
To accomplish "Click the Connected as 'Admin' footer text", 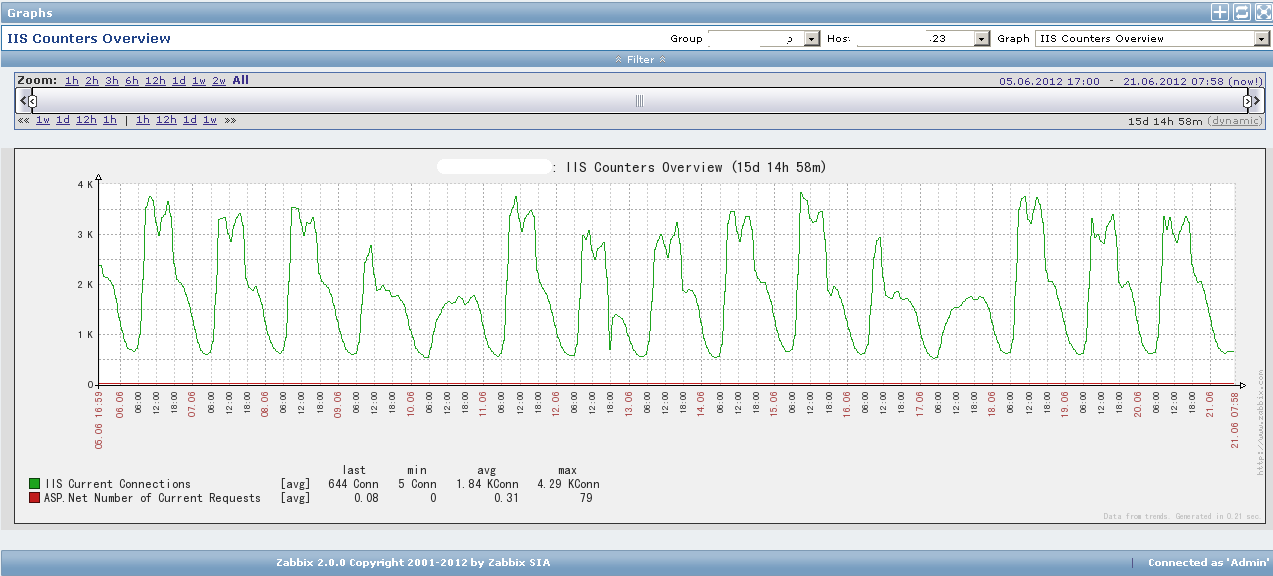I will pos(1208,562).
